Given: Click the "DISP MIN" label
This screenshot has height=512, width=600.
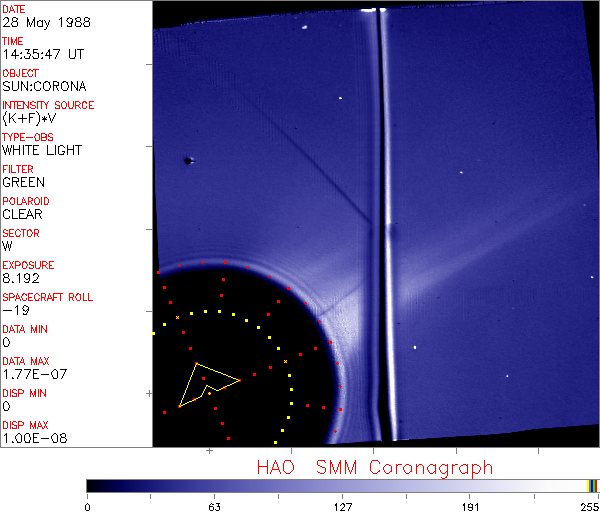Looking at the screenshot, I should point(24,393).
